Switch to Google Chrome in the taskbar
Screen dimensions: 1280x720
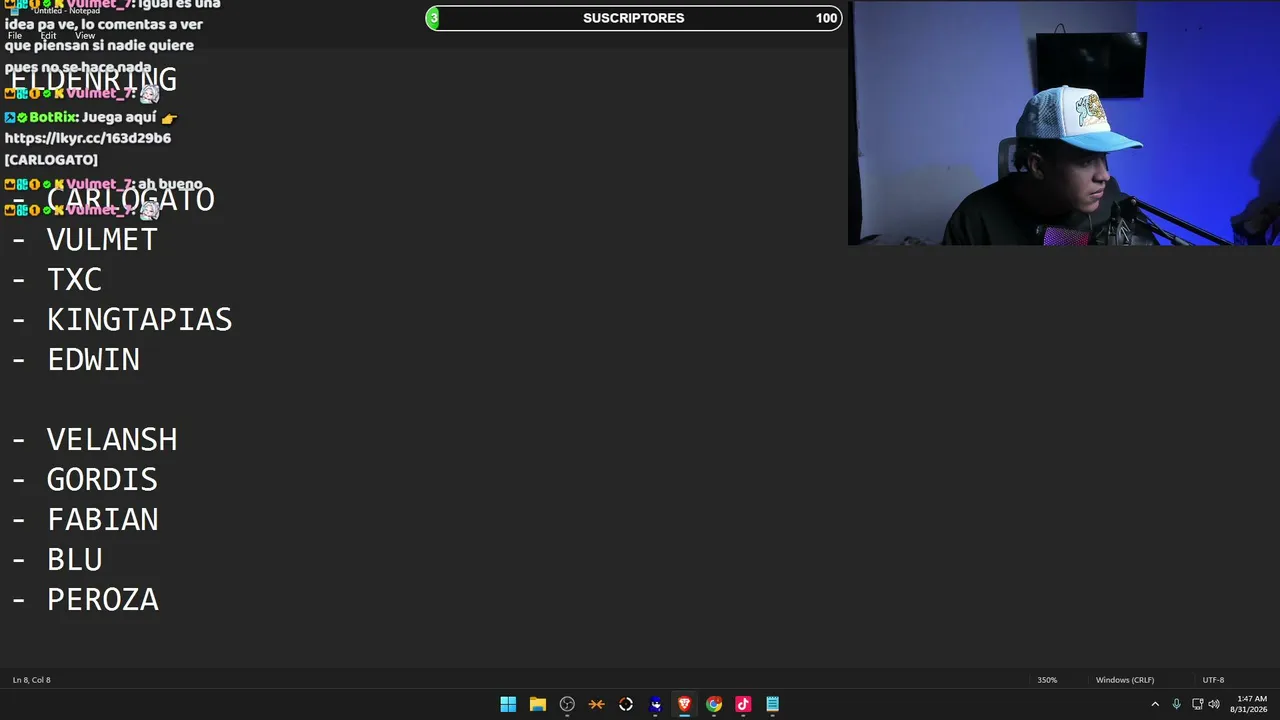tap(714, 704)
